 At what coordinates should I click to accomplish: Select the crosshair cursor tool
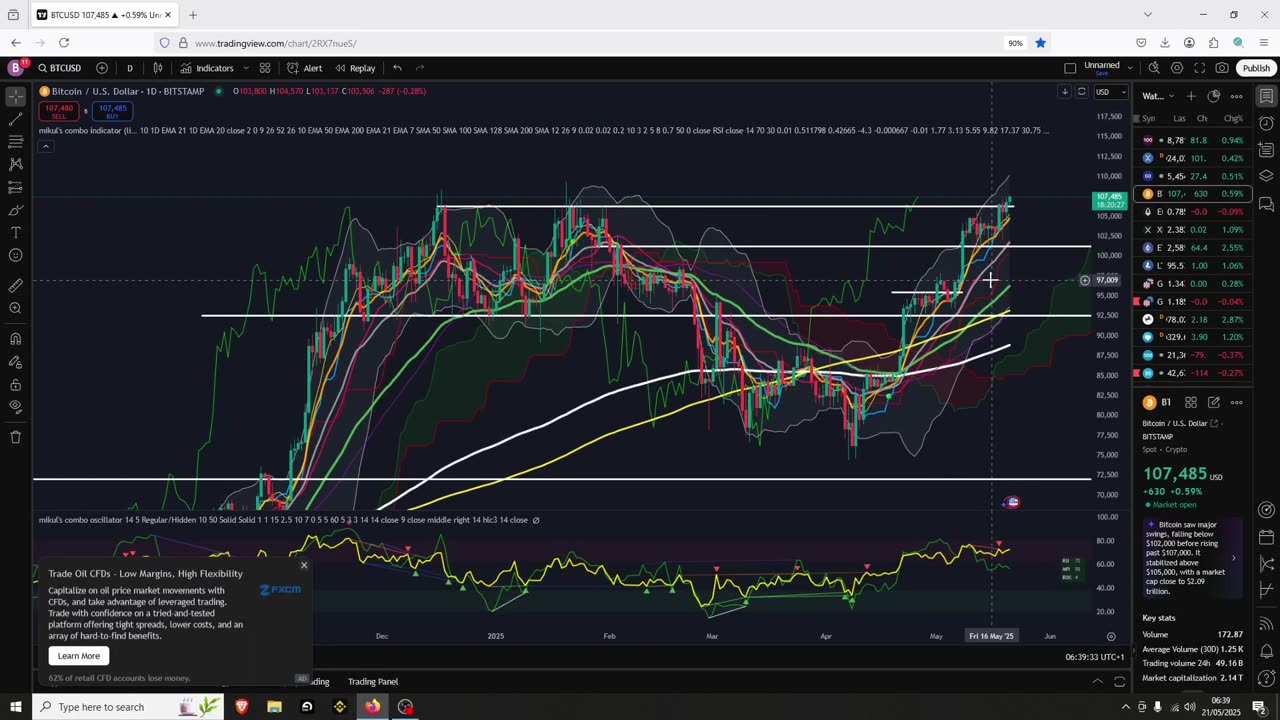[x=15, y=97]
